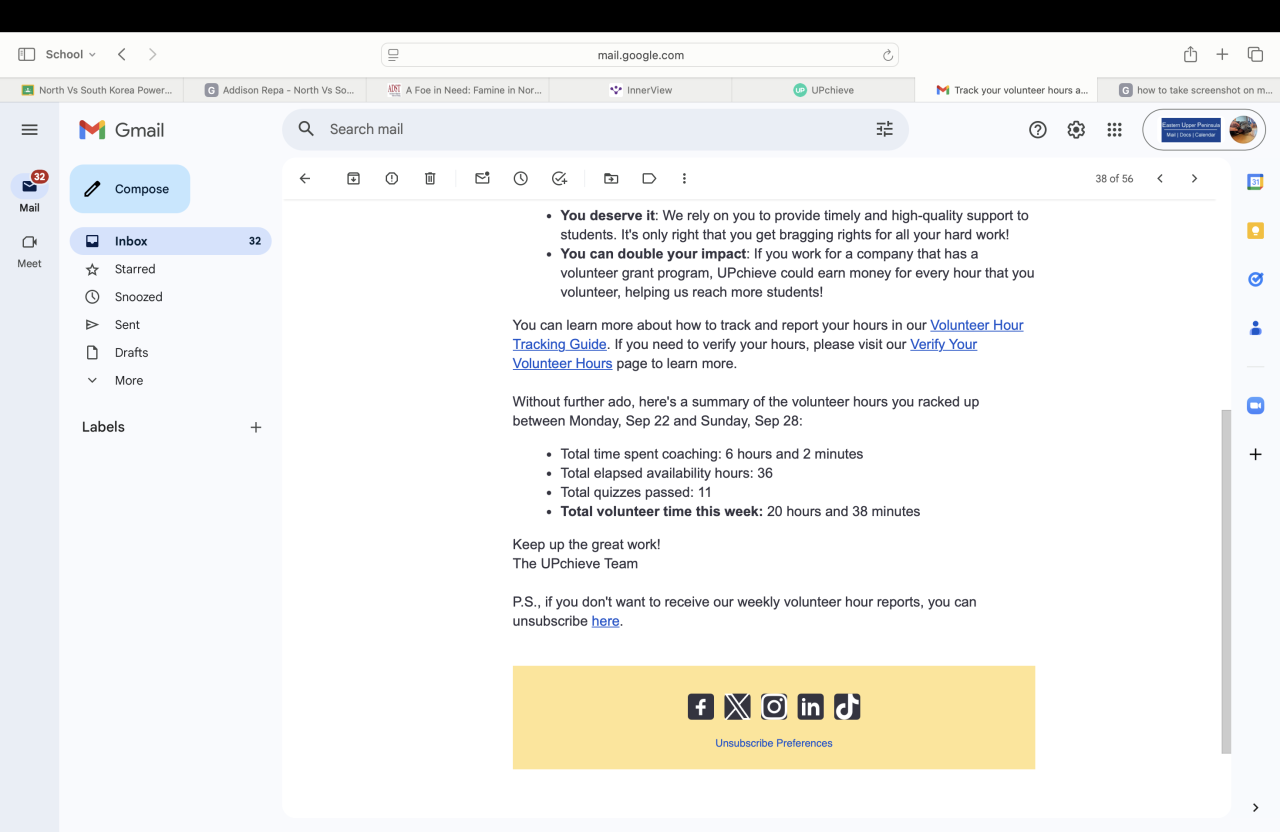
Task: Show Safari tab overview
Action: pyautogui.click(x=1255, y=54)
